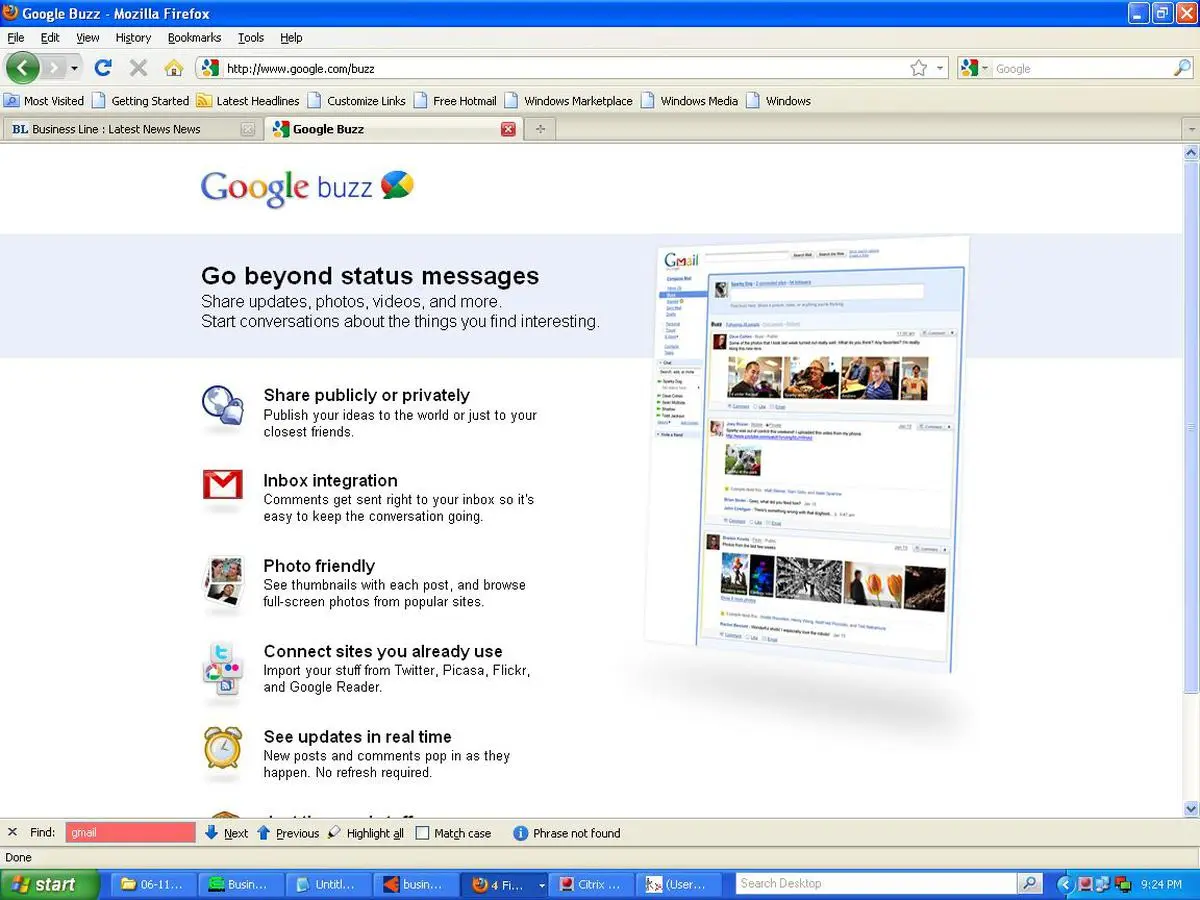Open the Free Hotmail bookmark

455,101
